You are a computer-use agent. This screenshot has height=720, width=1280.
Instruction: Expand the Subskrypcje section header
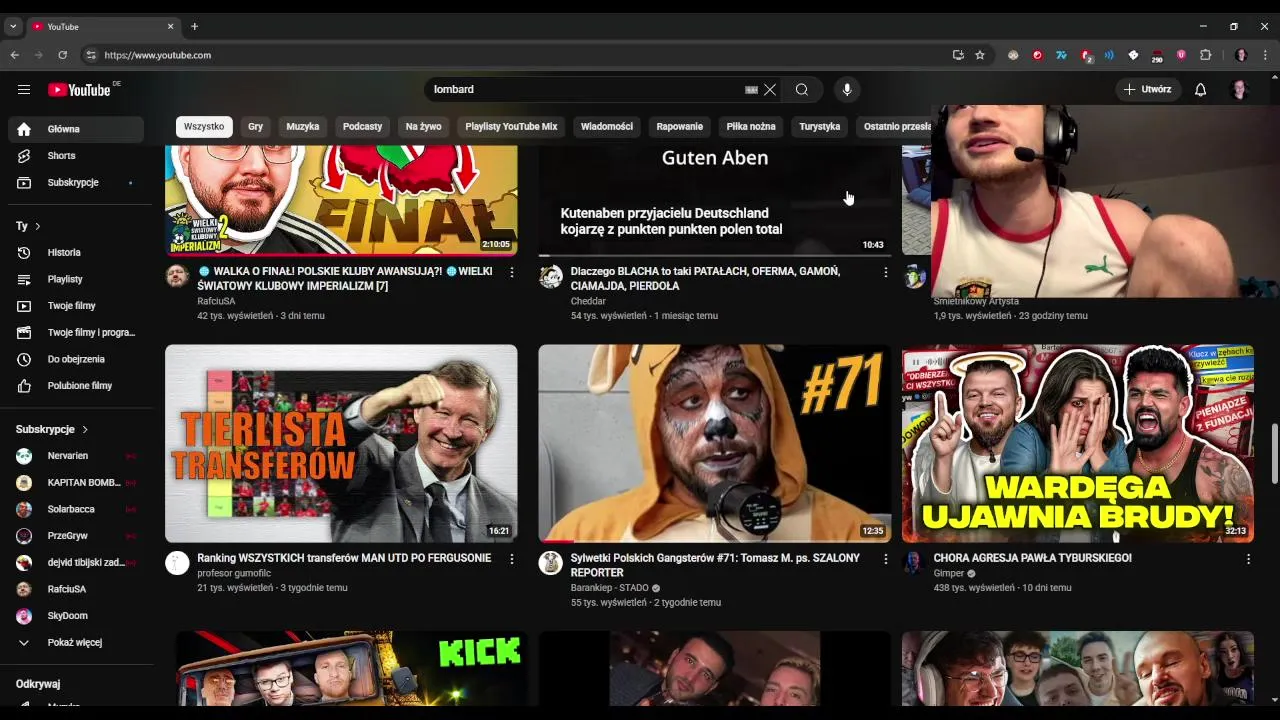(52, 429)
